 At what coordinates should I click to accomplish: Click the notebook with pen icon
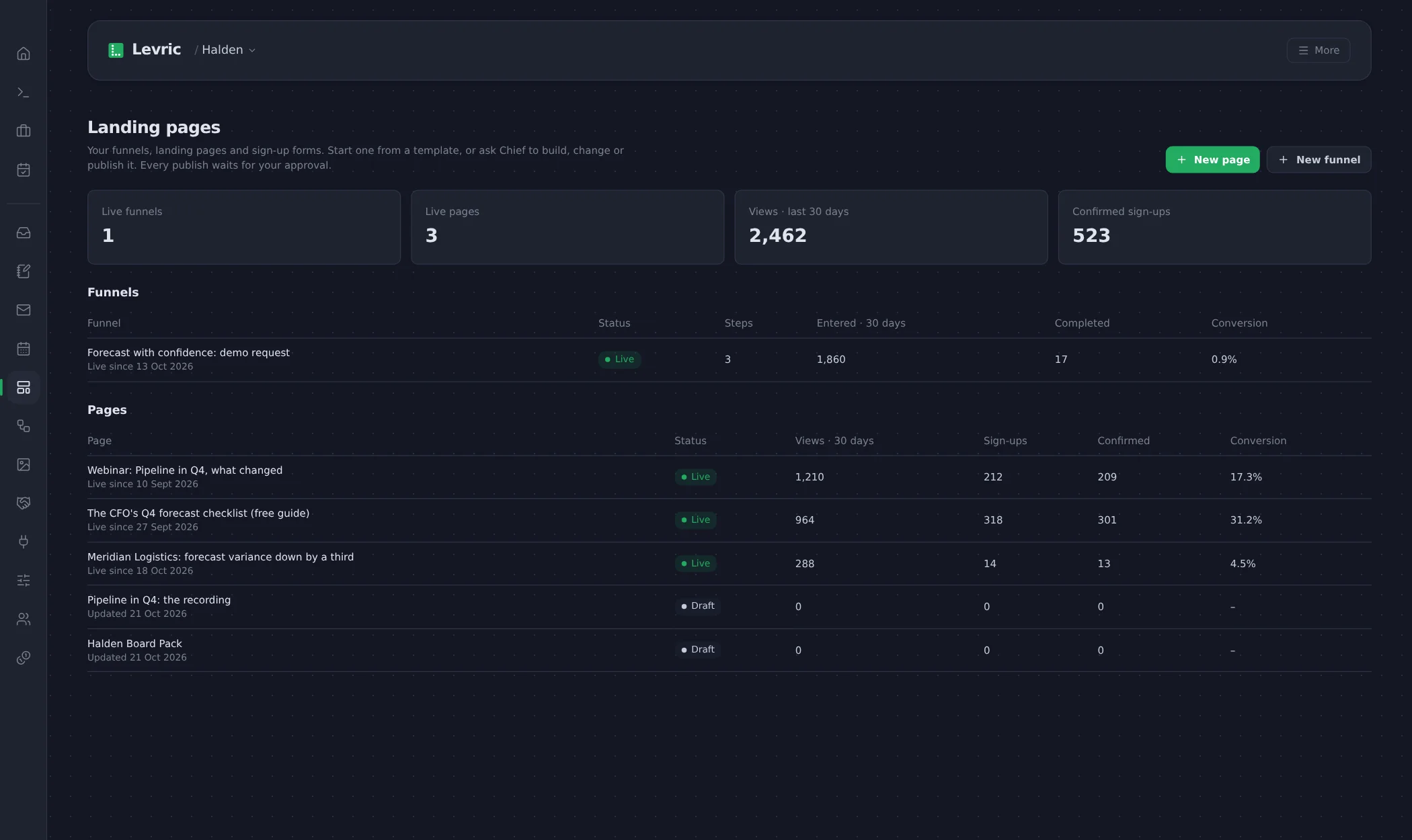tap(24, 271)
